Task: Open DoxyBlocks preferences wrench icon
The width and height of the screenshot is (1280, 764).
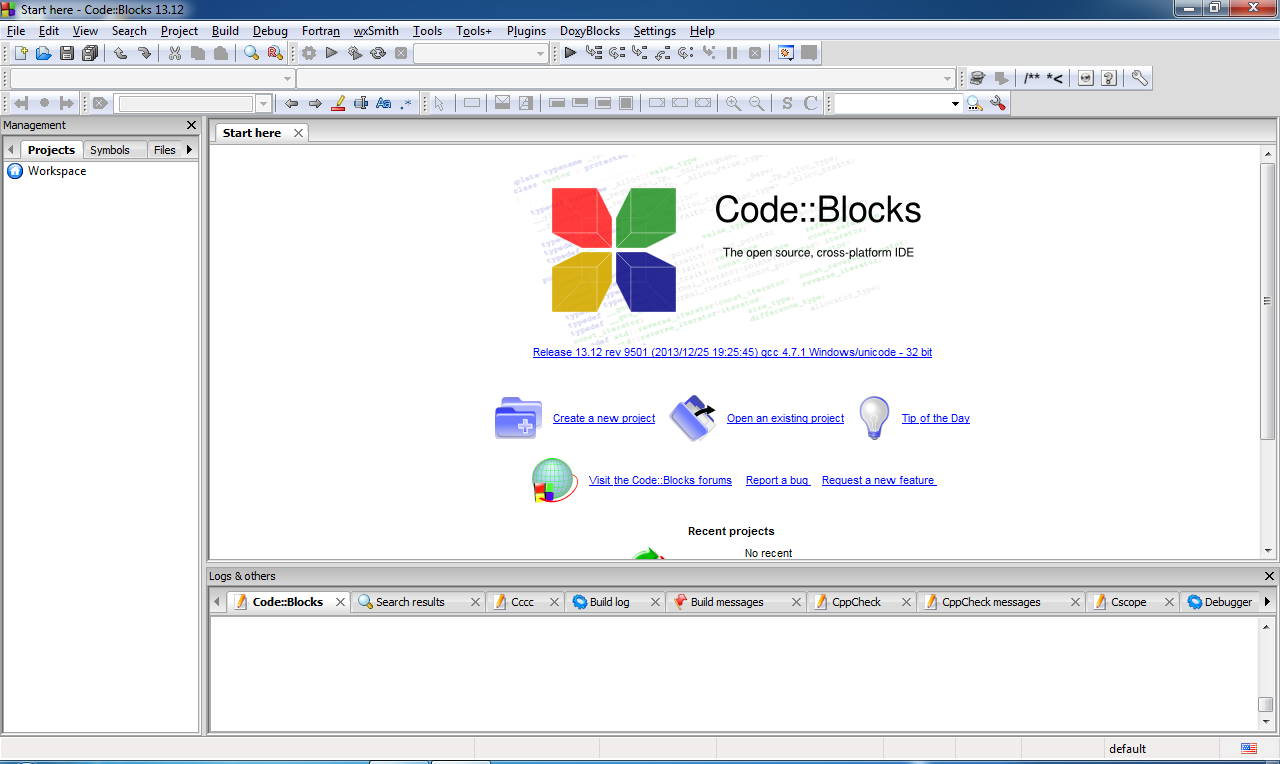Action: tap(1139, 78)
